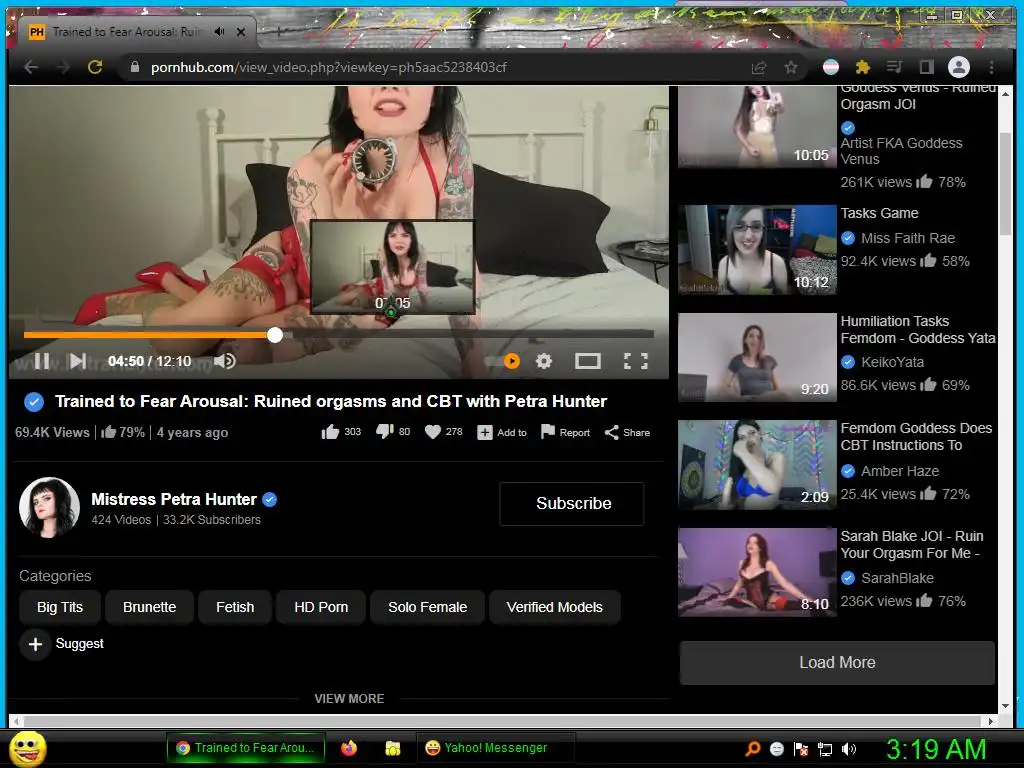Click the security flag tray icon

click(801, 749)
